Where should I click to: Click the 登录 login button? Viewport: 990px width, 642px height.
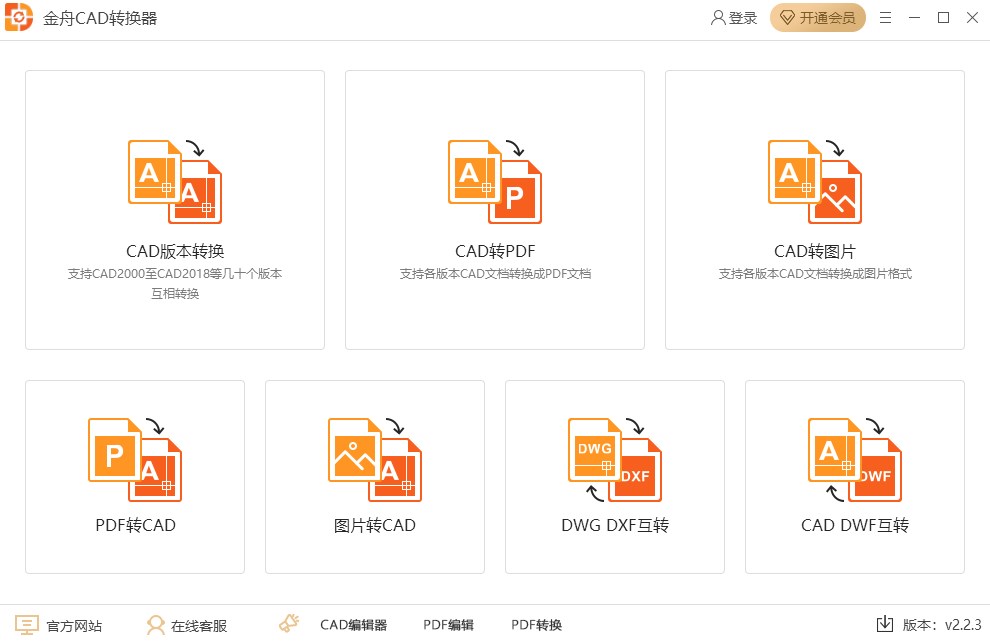coord(734,18)
